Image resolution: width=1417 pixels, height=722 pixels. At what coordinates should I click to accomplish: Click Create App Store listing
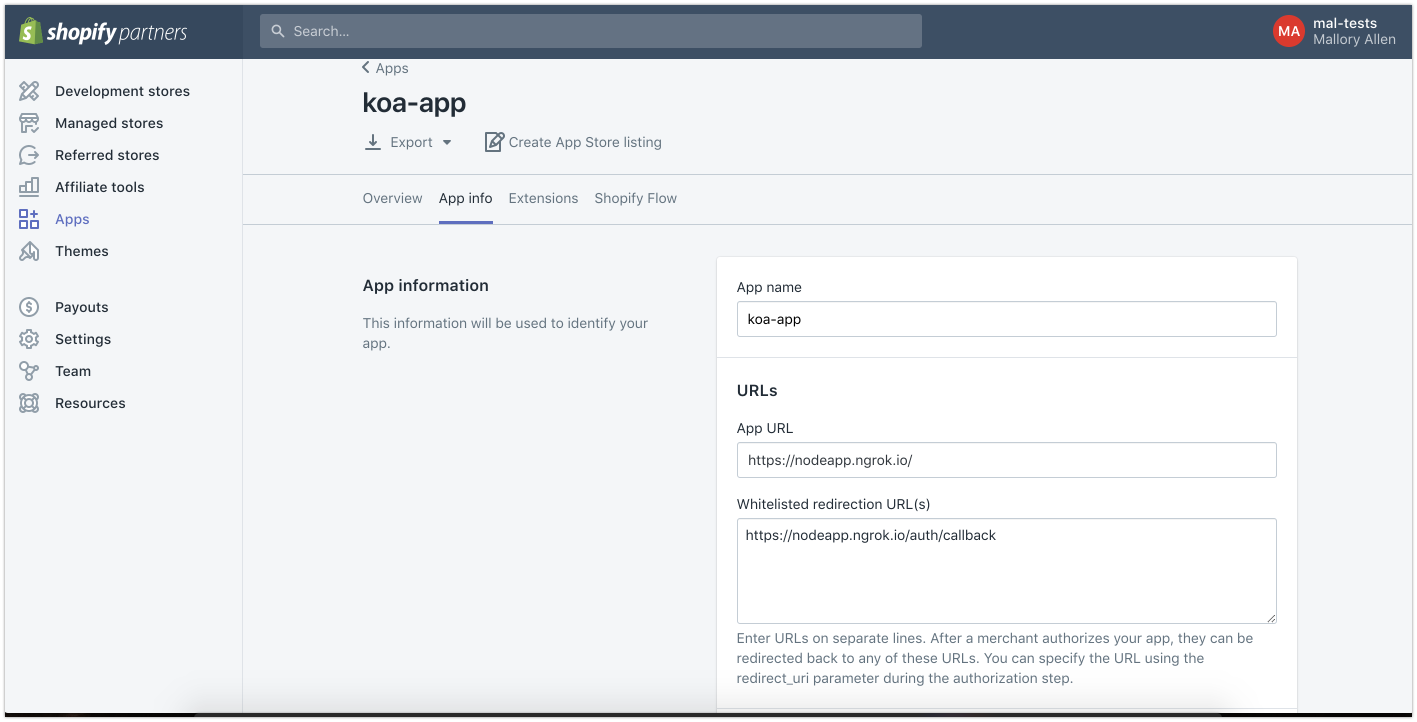585,142
